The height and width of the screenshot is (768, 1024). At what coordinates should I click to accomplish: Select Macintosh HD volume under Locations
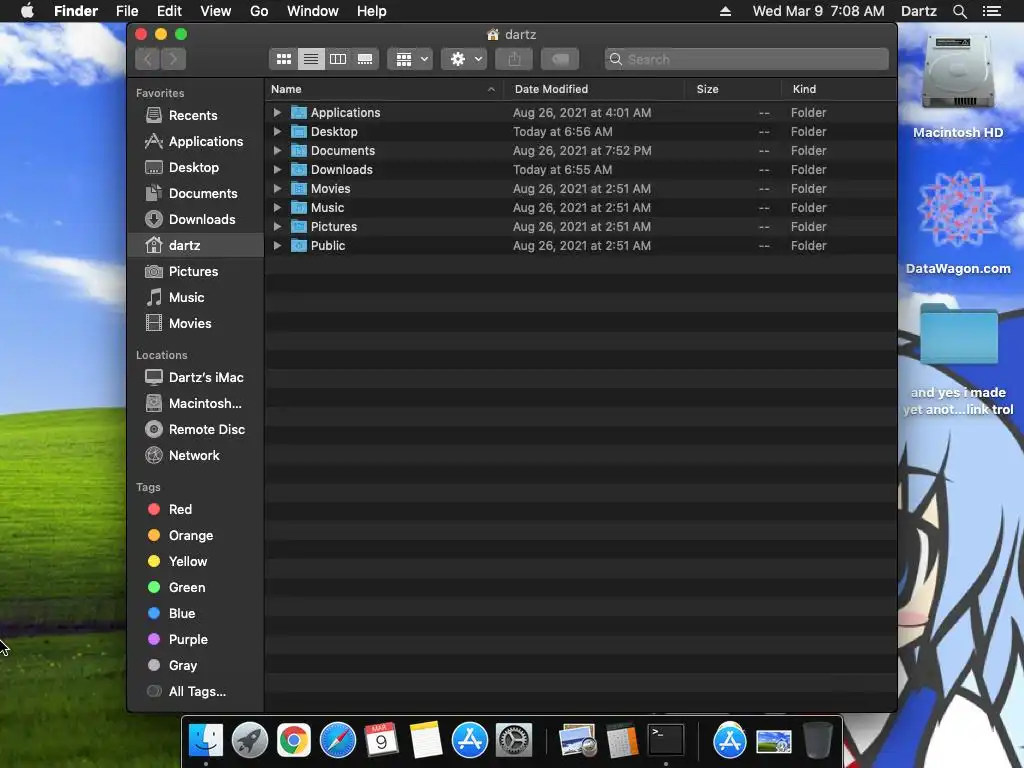click(195, 404)
